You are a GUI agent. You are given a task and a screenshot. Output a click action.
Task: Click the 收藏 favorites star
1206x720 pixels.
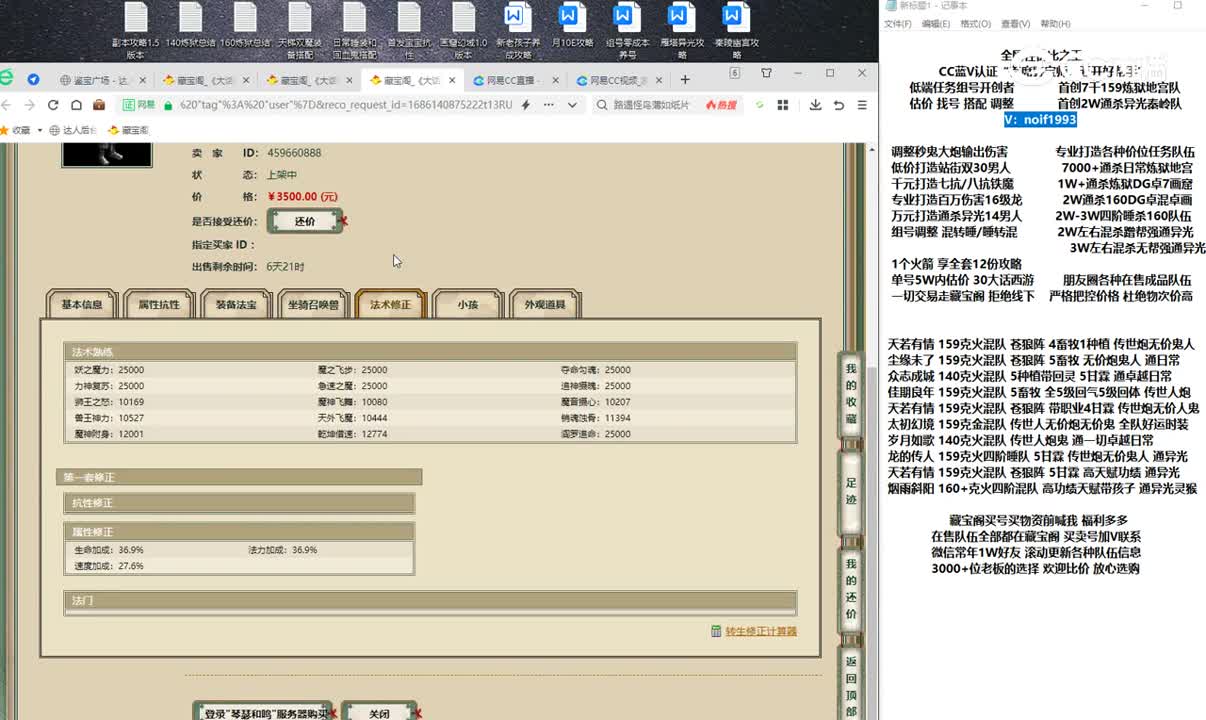[x=5, y=130]
